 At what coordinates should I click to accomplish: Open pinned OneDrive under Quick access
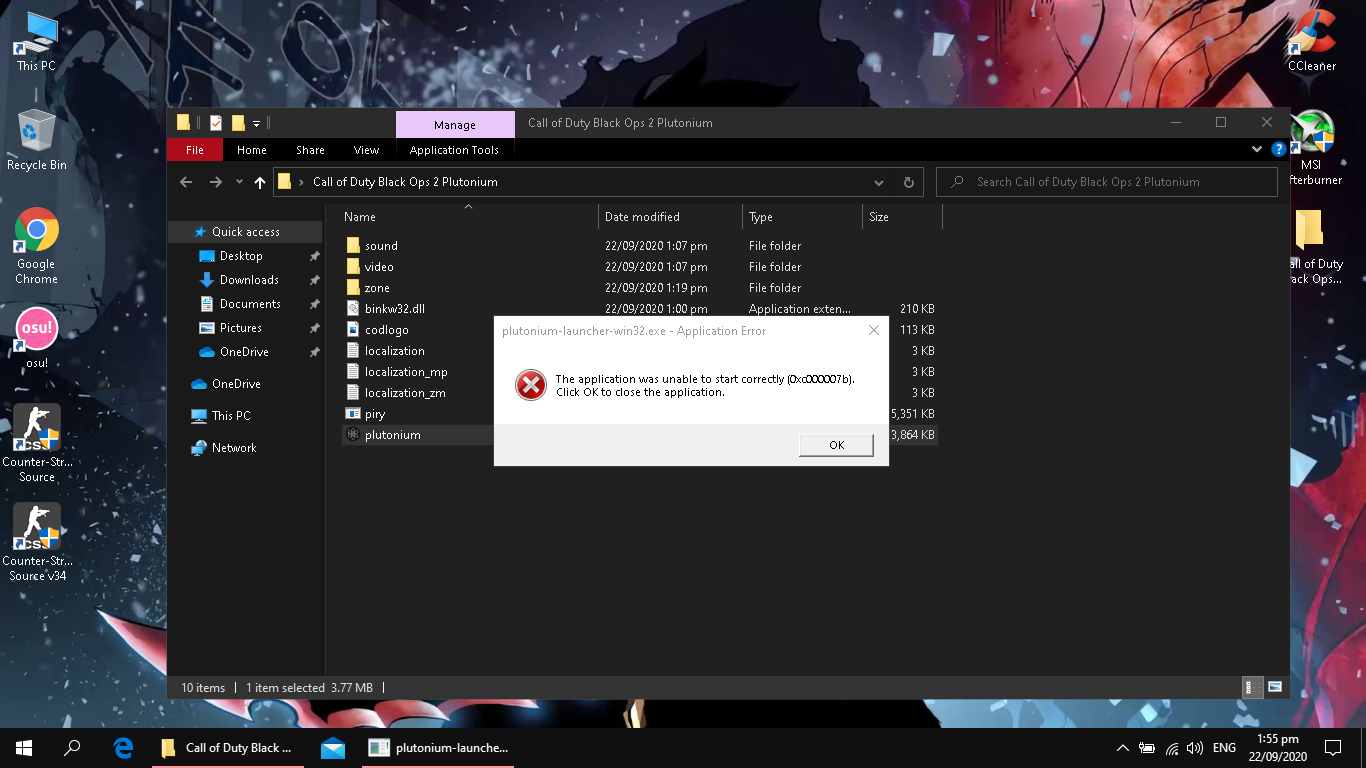click(244, 352)
